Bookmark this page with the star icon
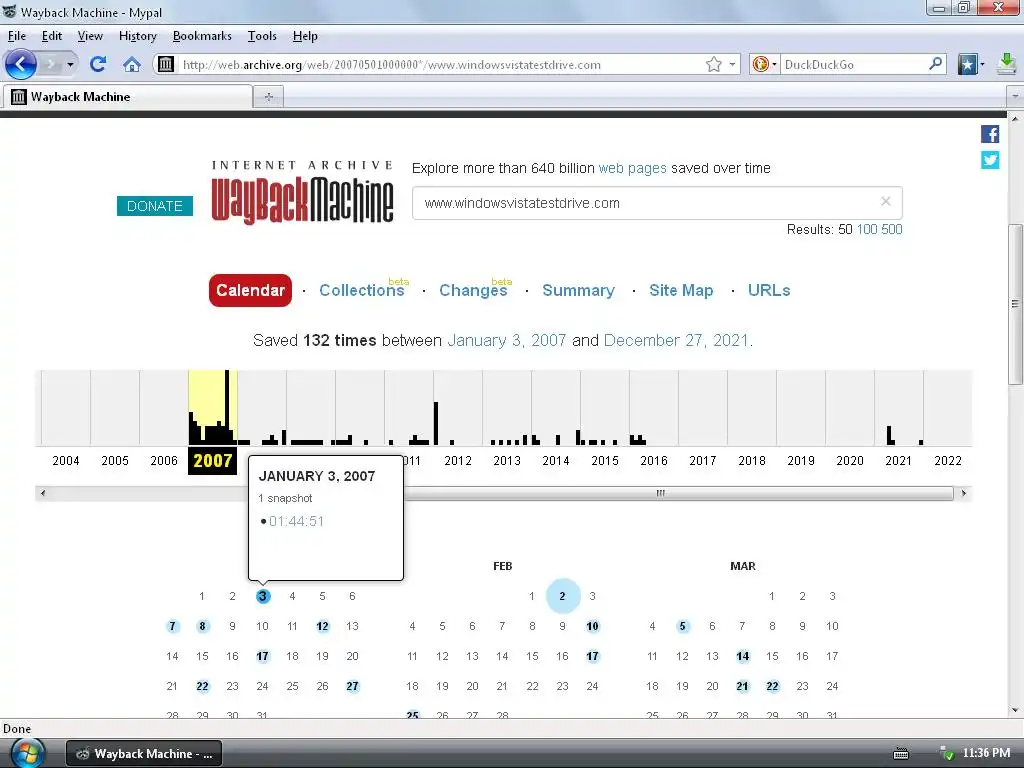 tap(714, 64)
